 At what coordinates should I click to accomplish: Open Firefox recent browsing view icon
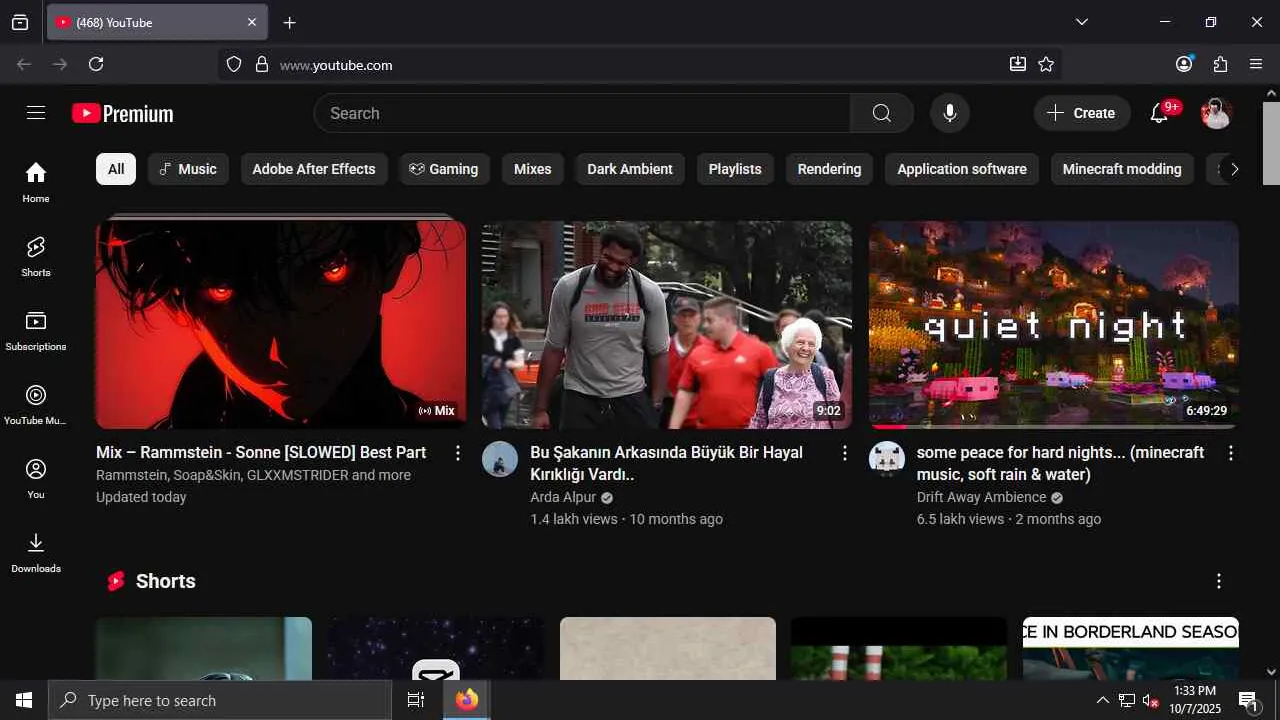pyautogui.click(x=20, y=22)
